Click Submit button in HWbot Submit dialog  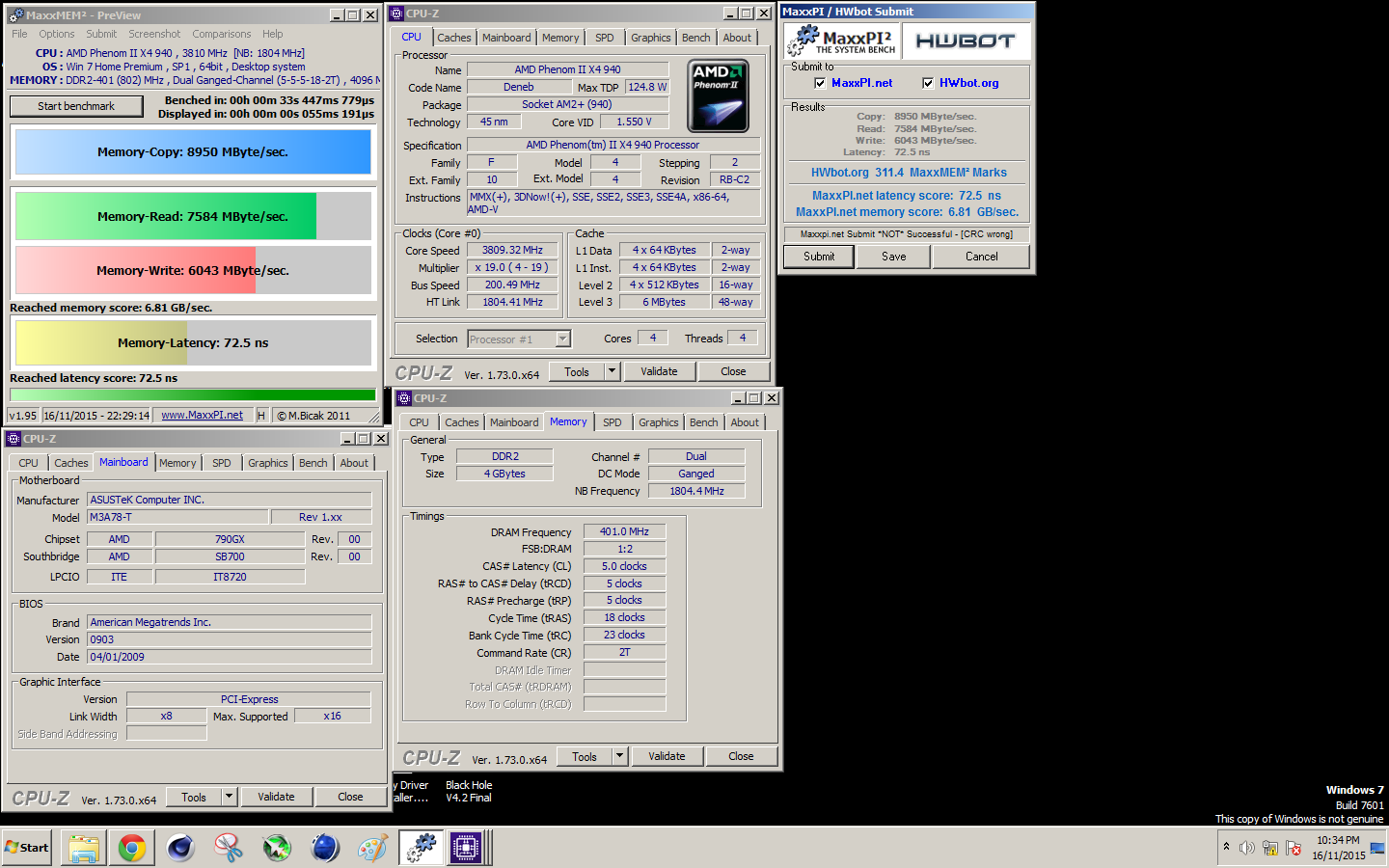pos(819,257)
